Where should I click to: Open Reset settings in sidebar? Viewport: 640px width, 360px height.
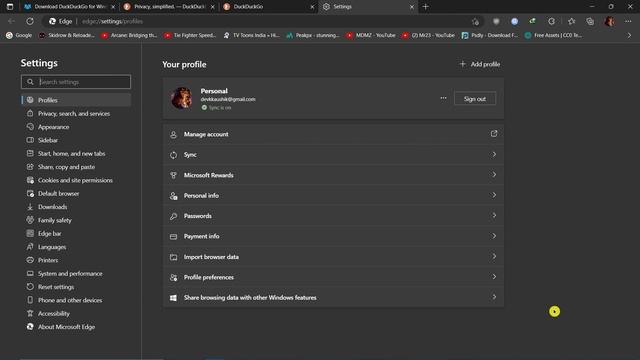76,287
